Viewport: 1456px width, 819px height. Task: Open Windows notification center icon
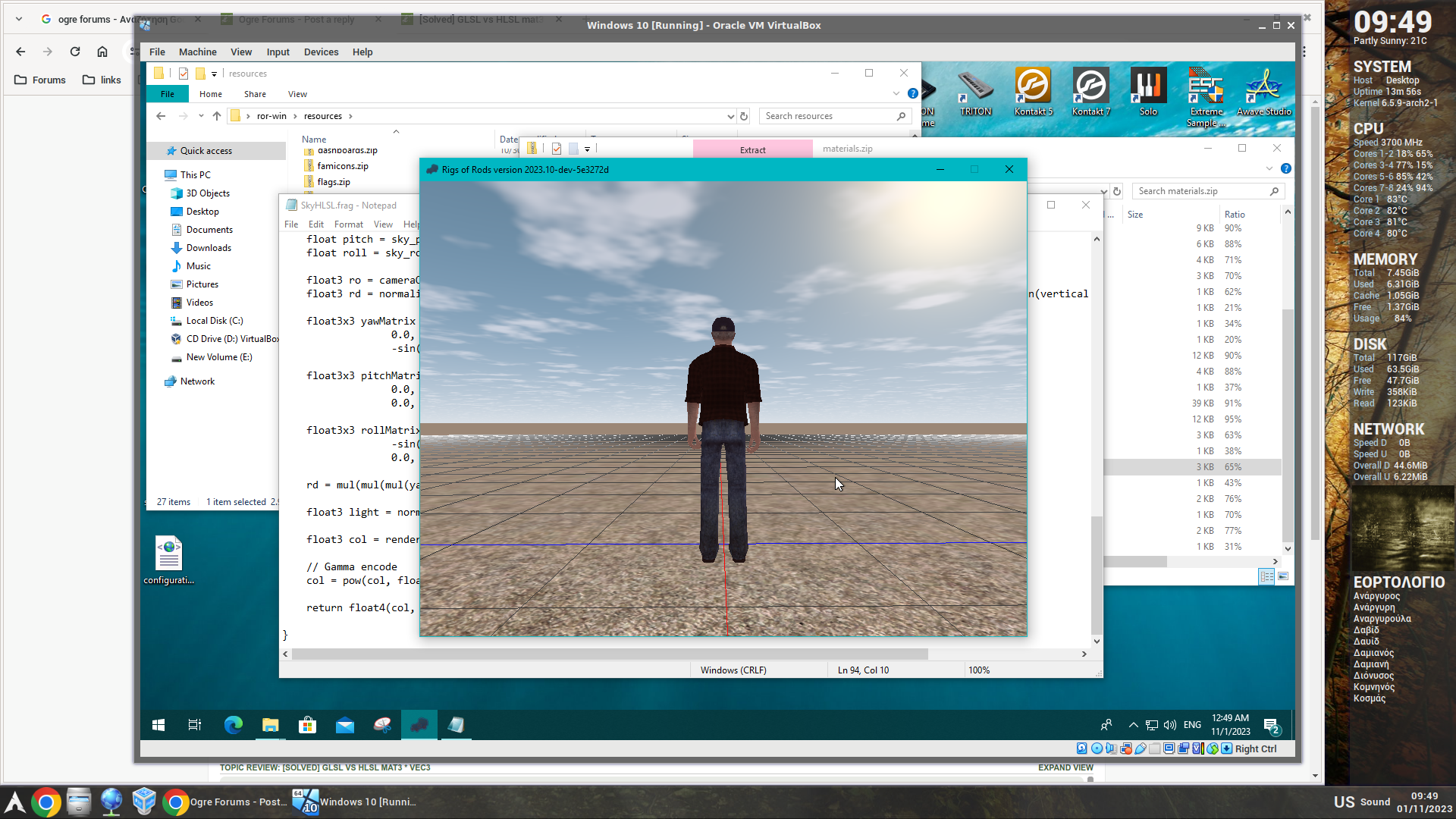tap(1272, 725)
